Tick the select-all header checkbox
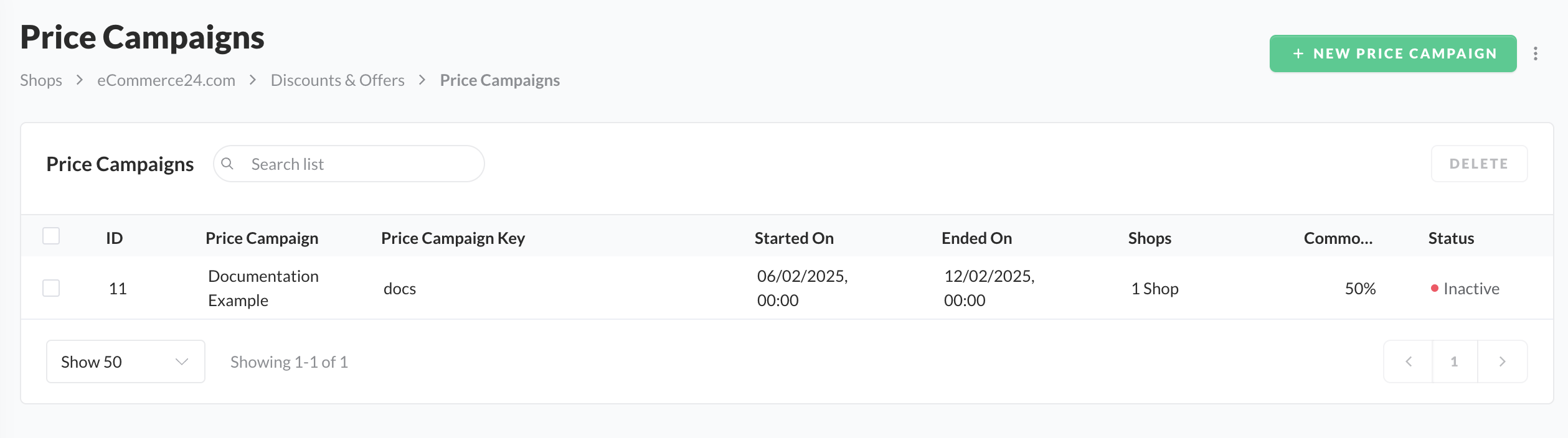Screen dimensions: 1568x438 51,236
